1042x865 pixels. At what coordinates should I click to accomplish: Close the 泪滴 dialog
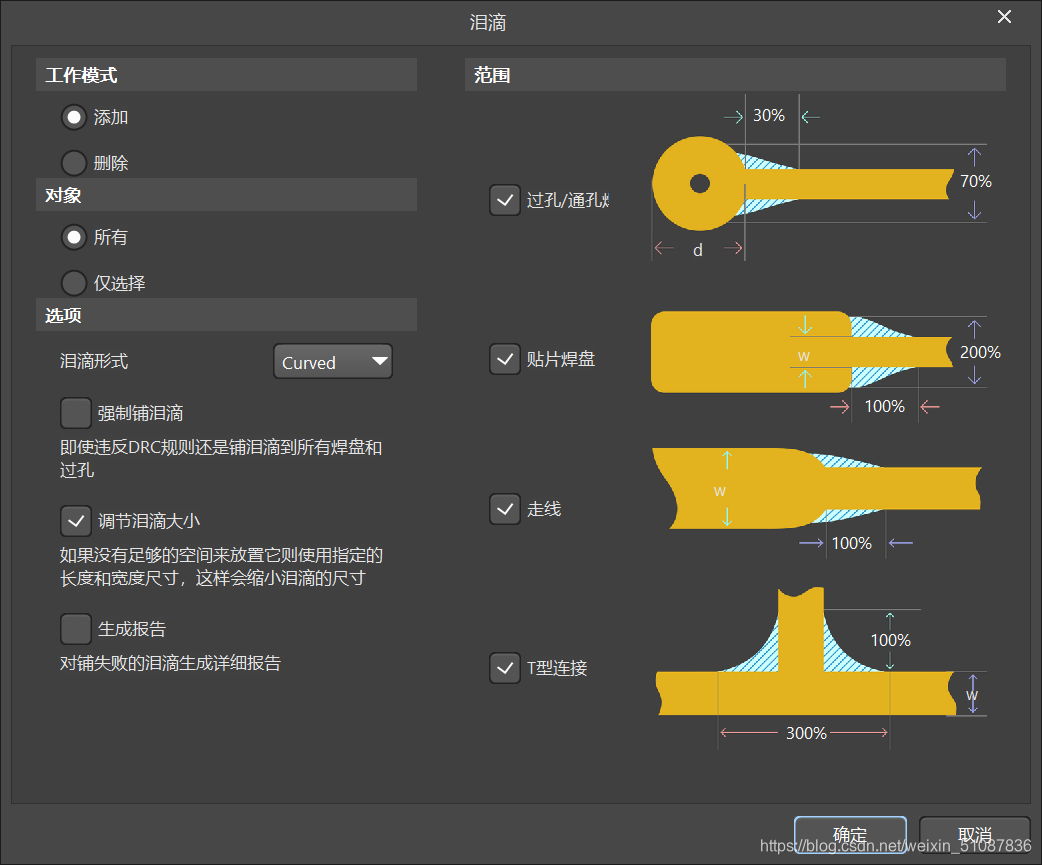pos(1004,17)
